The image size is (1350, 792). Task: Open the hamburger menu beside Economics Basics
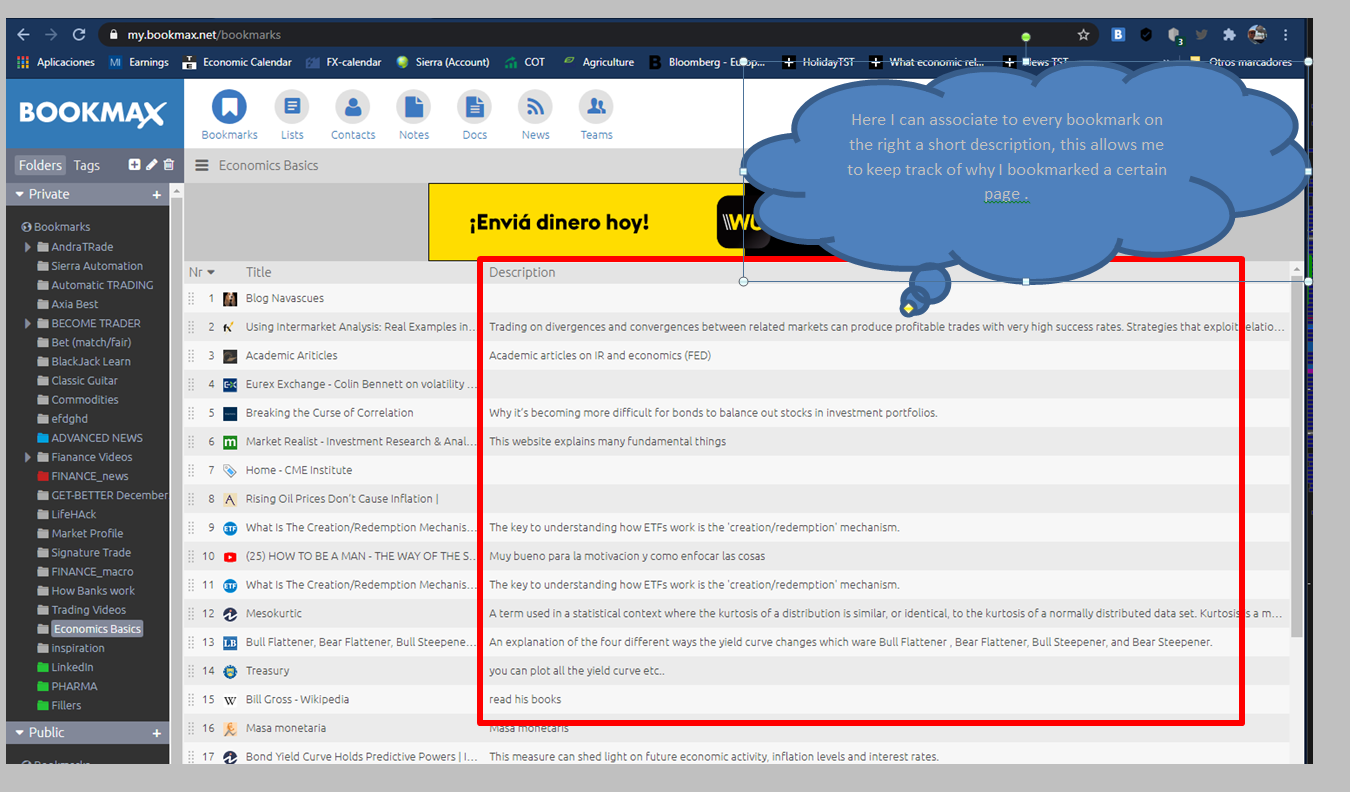202,166
